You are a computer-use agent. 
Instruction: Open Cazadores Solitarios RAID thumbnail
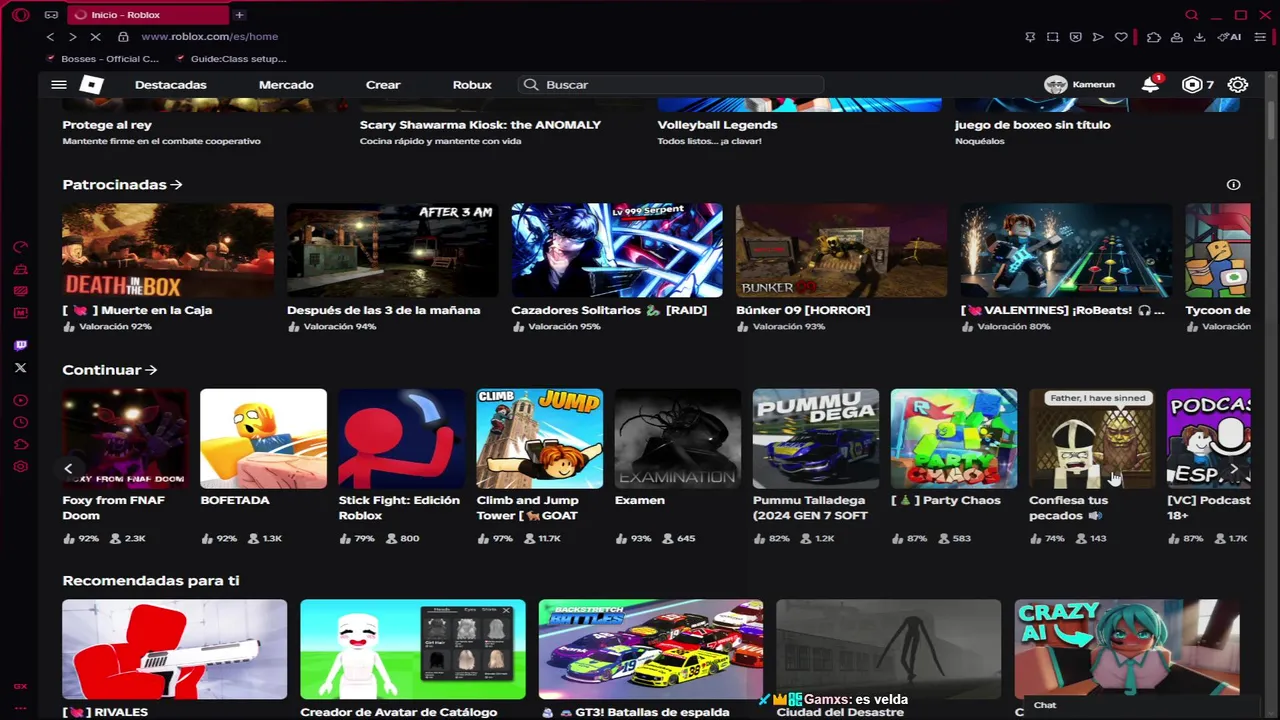click(x=617, y=251)
